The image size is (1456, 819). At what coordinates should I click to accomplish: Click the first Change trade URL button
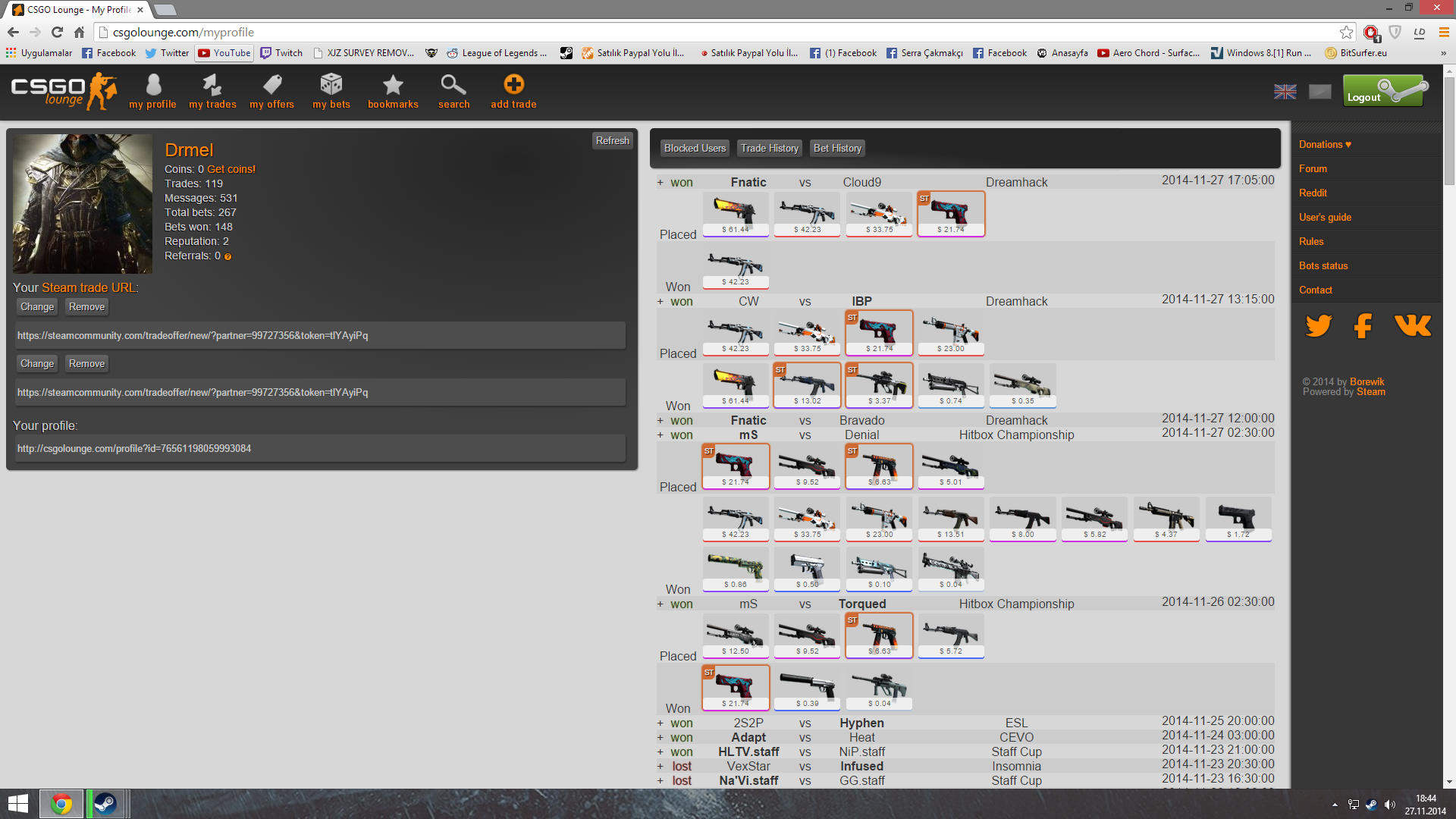coord(37,307)
